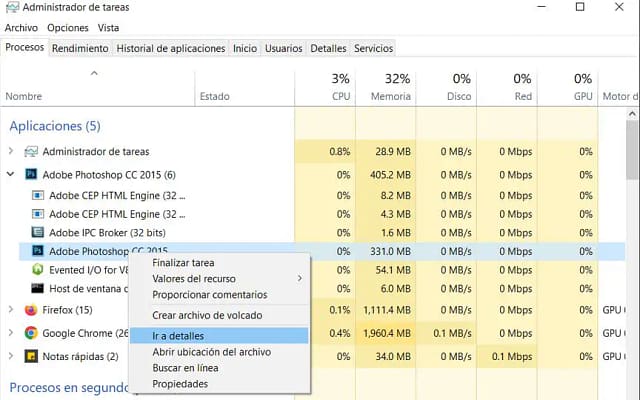This screenshot has height=400, width=640.
Task: Expand the Notas rápidas (2) group
Action: pos(11,356)
